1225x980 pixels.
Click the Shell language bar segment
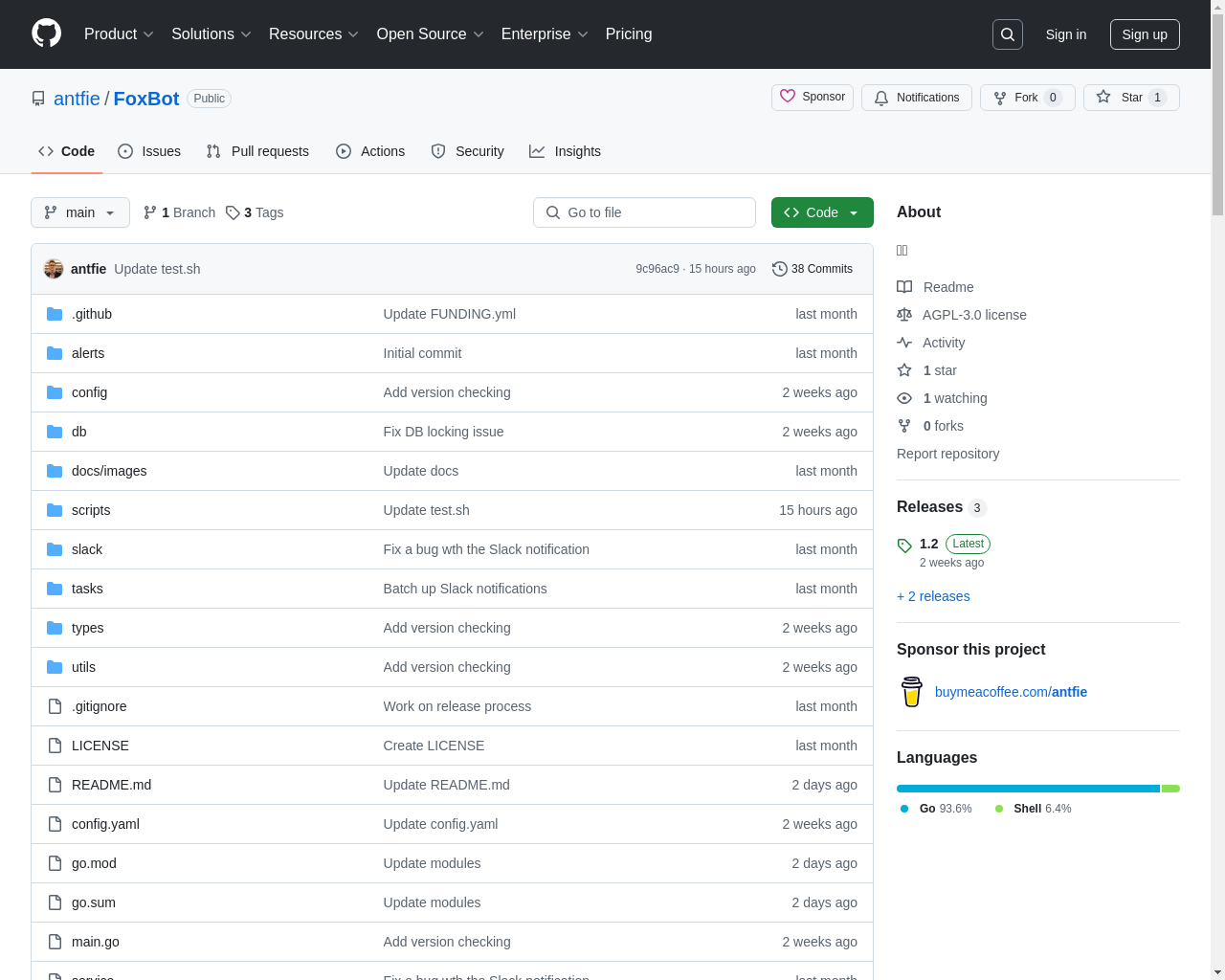pyautogui.click(x=1170, y=789)
